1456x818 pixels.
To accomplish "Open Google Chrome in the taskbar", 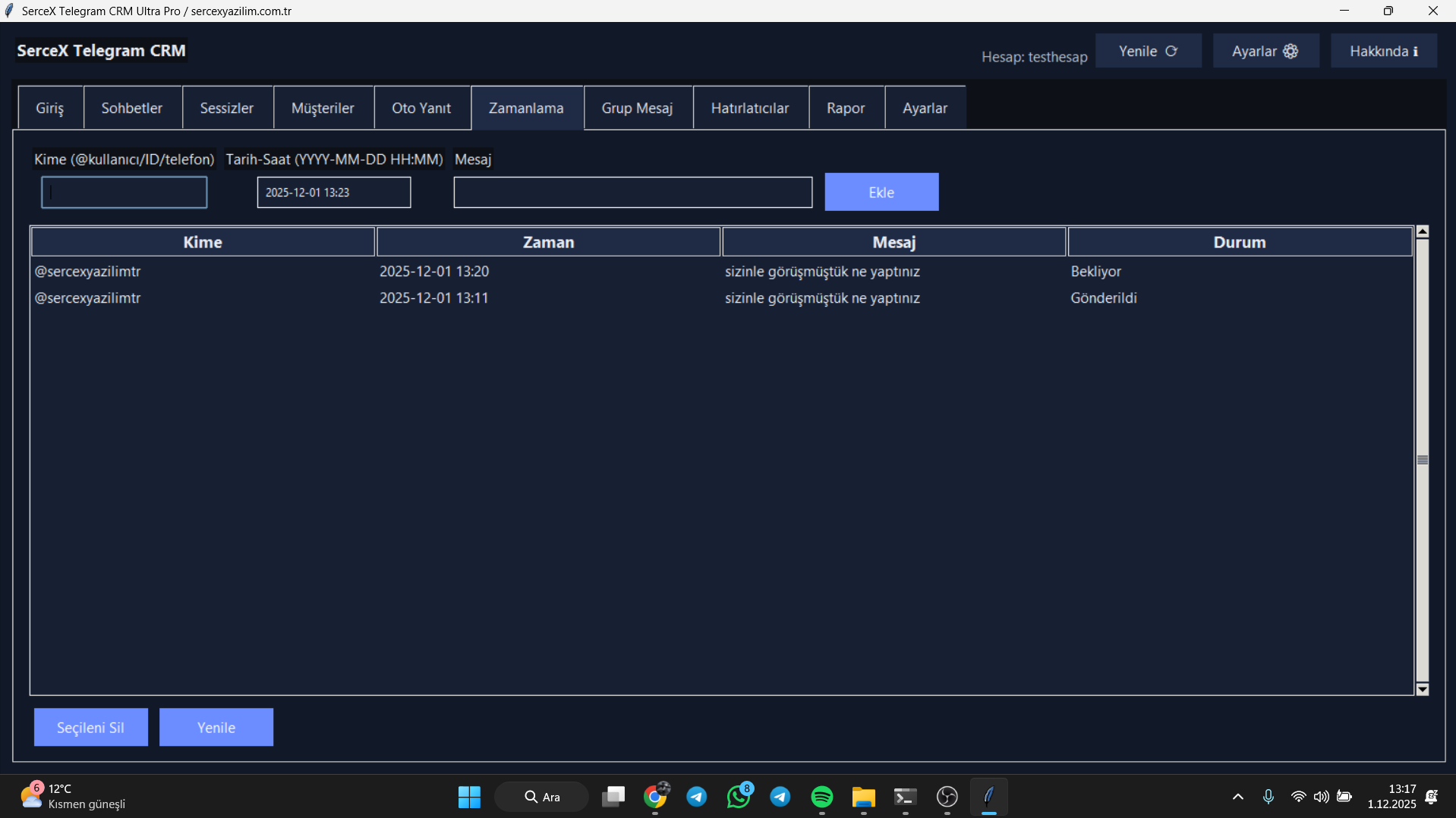I will pos(655,797).
